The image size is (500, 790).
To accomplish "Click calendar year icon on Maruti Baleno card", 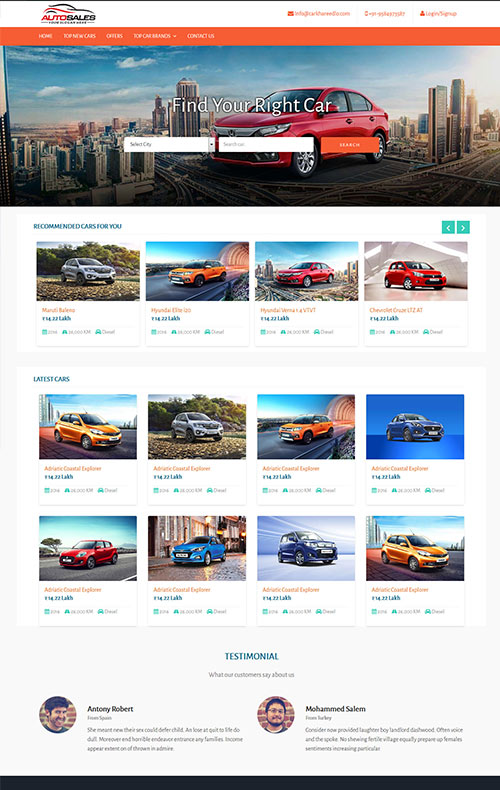I will click(44, 332).
